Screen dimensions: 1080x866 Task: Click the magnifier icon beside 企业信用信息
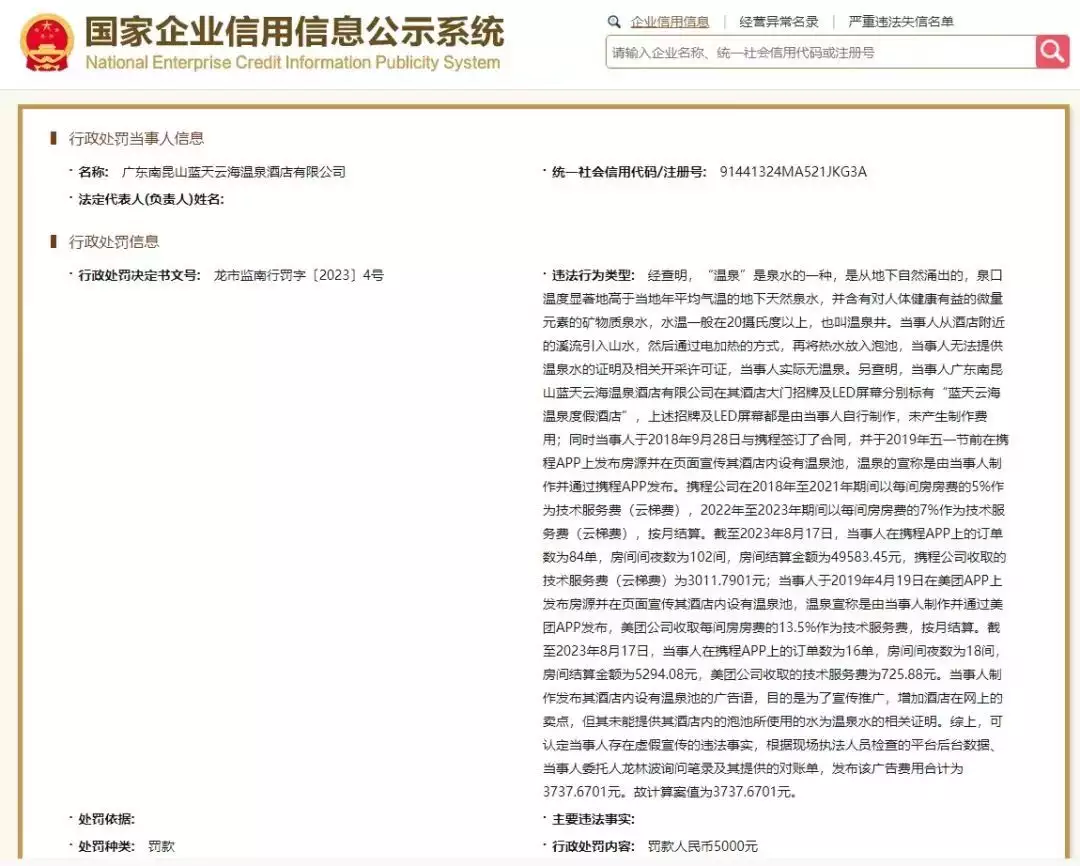[x=613, y=21]
